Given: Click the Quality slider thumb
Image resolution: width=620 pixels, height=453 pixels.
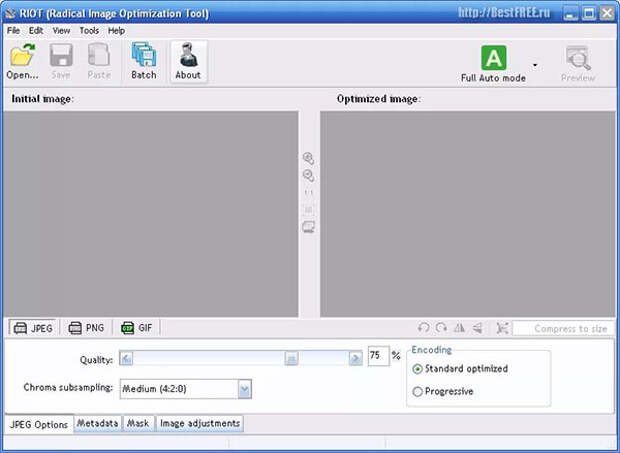Looking at the screenshot, I should [291, 359].
